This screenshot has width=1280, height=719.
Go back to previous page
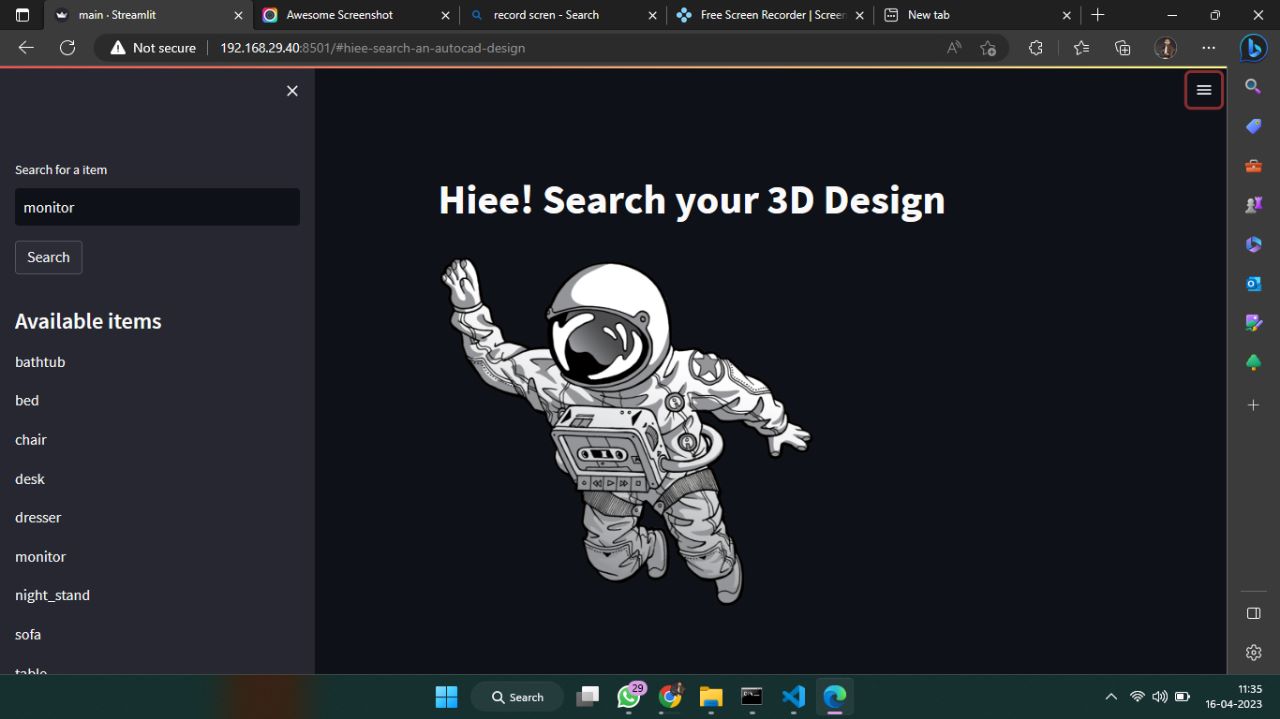pos(26,48)
